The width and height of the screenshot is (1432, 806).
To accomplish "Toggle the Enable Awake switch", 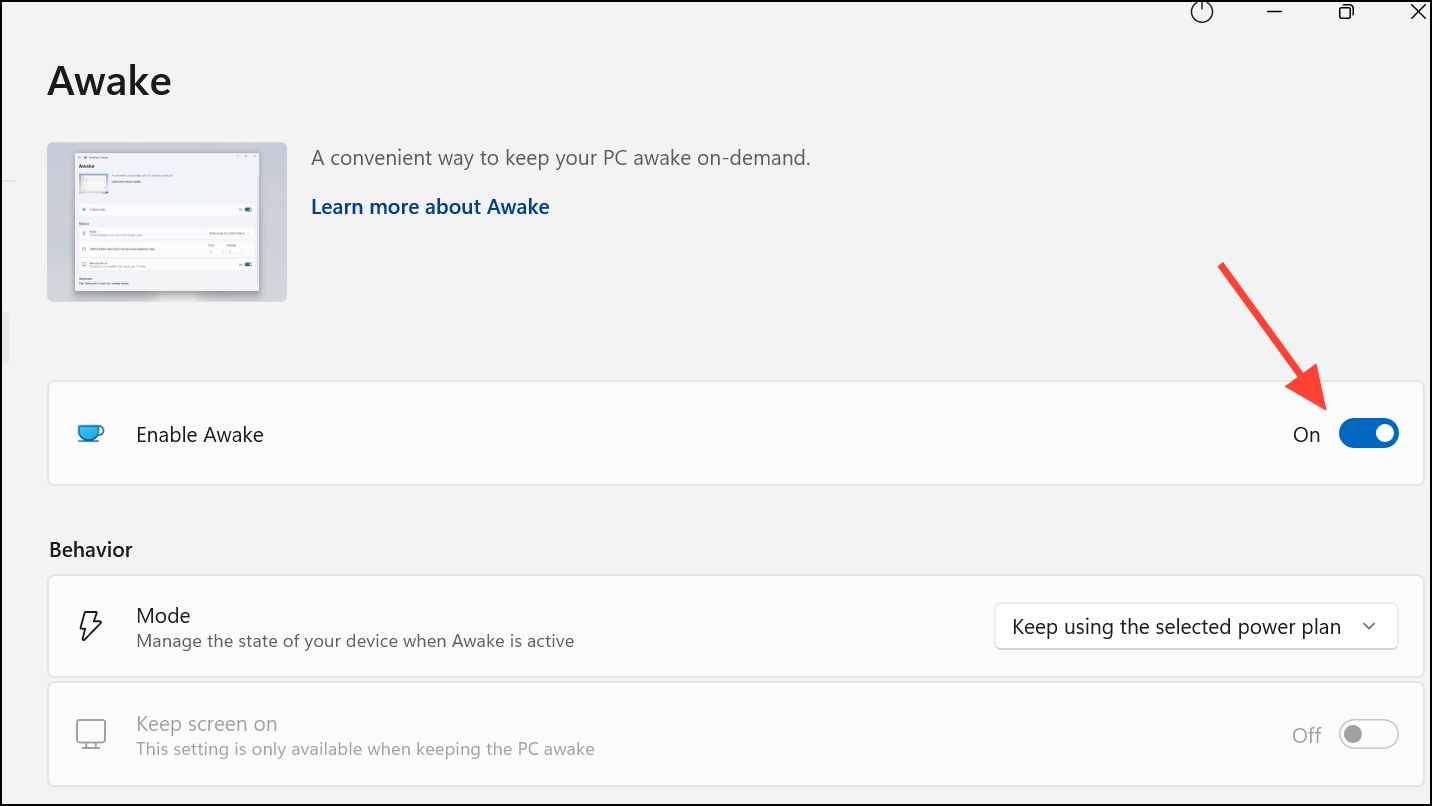I will coord(1368,433).
